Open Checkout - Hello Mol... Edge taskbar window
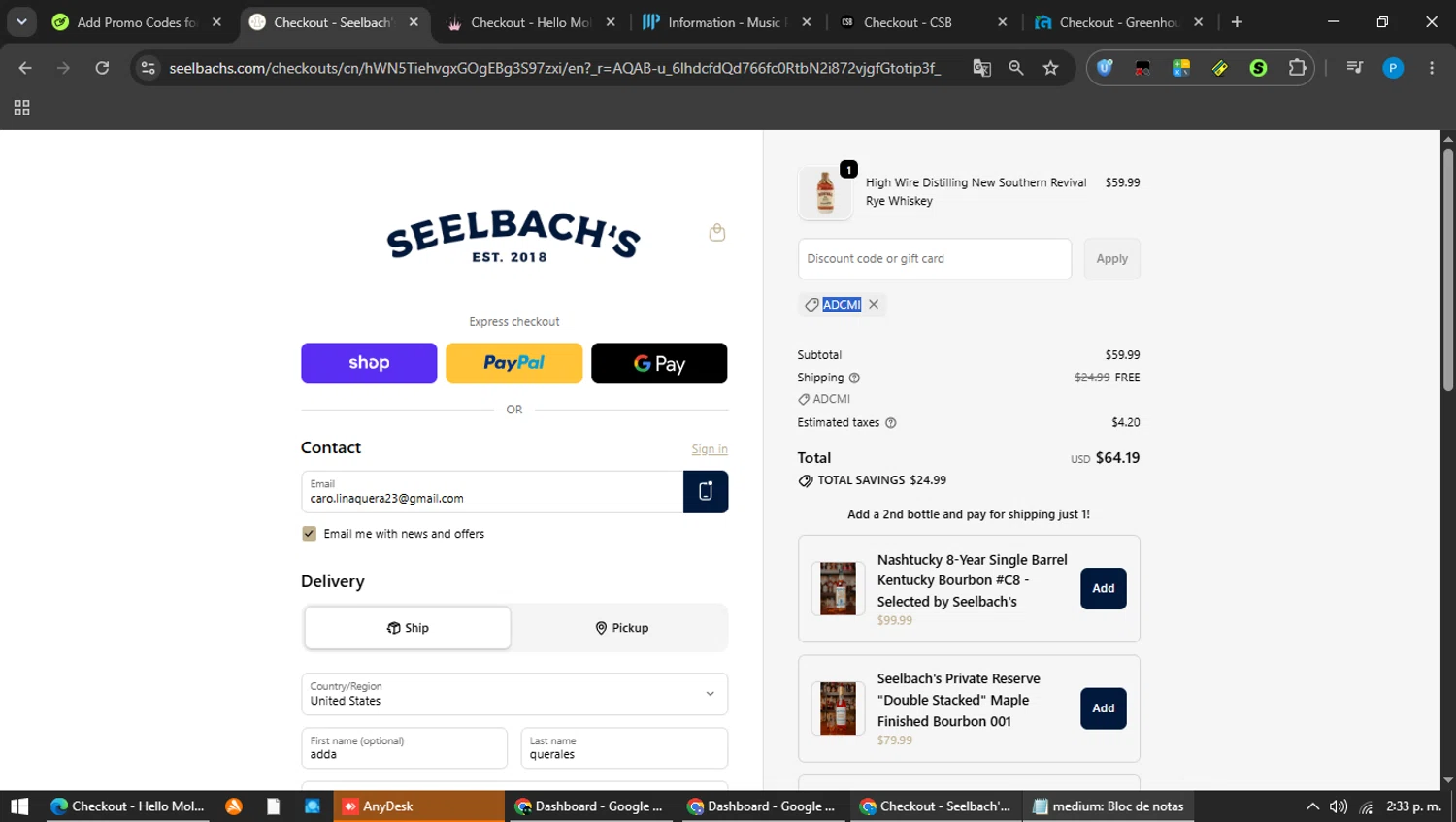Viewport: 1456px width, 822px height. point(126,806)
